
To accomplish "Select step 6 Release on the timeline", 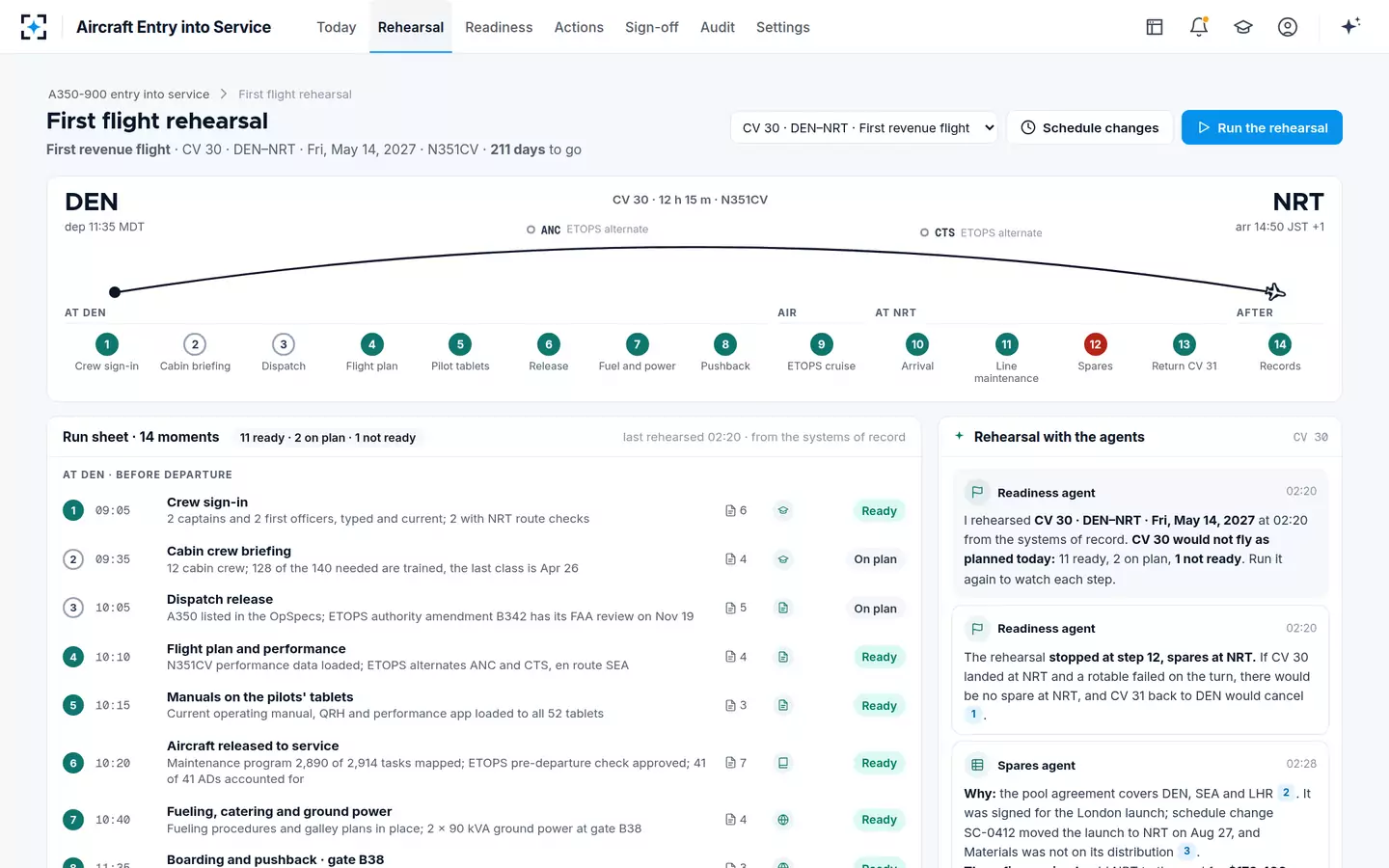I will (x=549, y=353).
